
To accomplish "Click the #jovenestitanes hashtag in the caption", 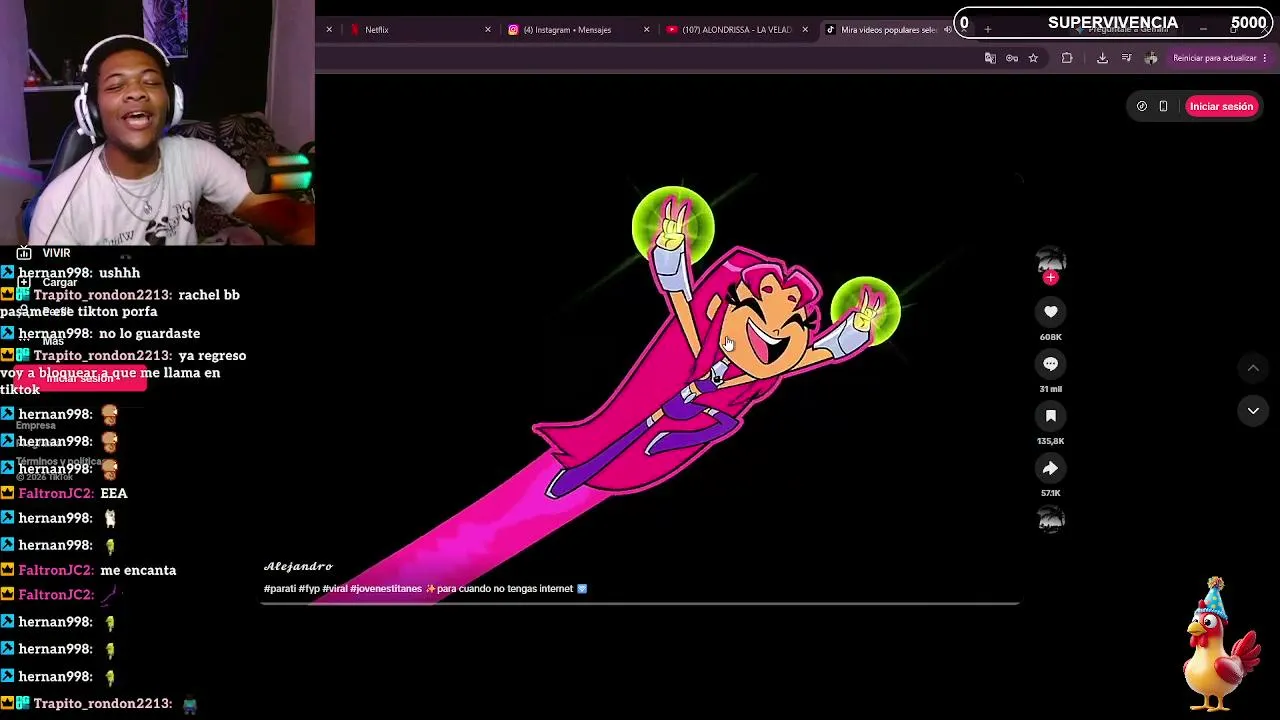I will click(x=386, y=589).
